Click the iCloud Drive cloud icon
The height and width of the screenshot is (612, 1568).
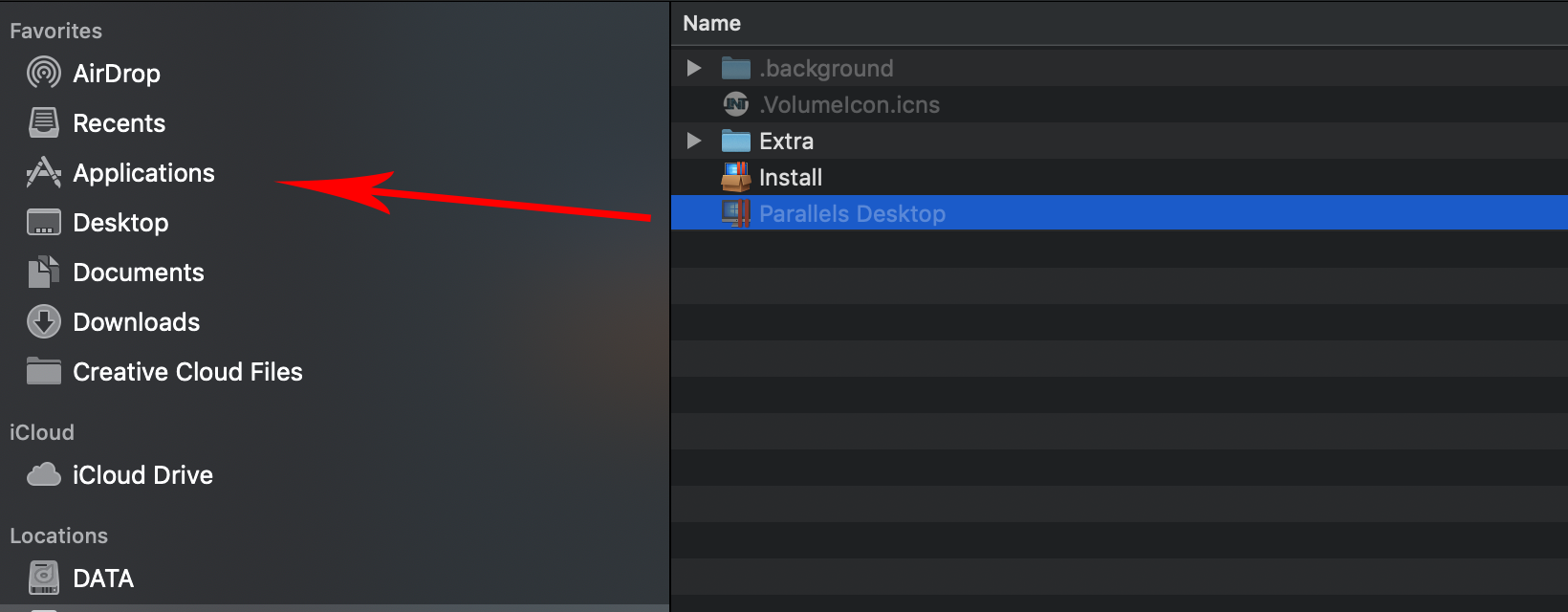pos(44,475)
